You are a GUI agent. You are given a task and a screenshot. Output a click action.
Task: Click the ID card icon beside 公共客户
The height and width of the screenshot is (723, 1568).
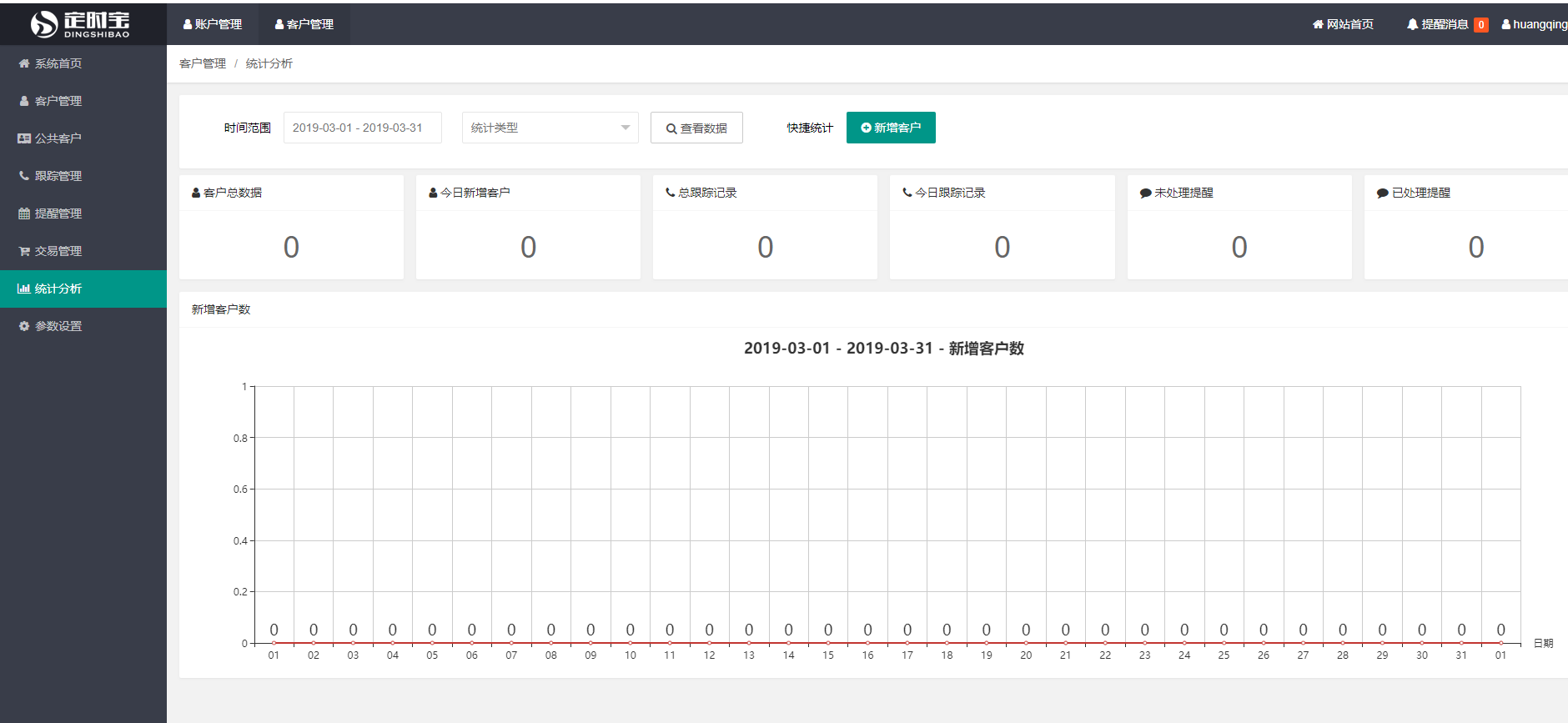pyautogui.click(x=24, y=138)
